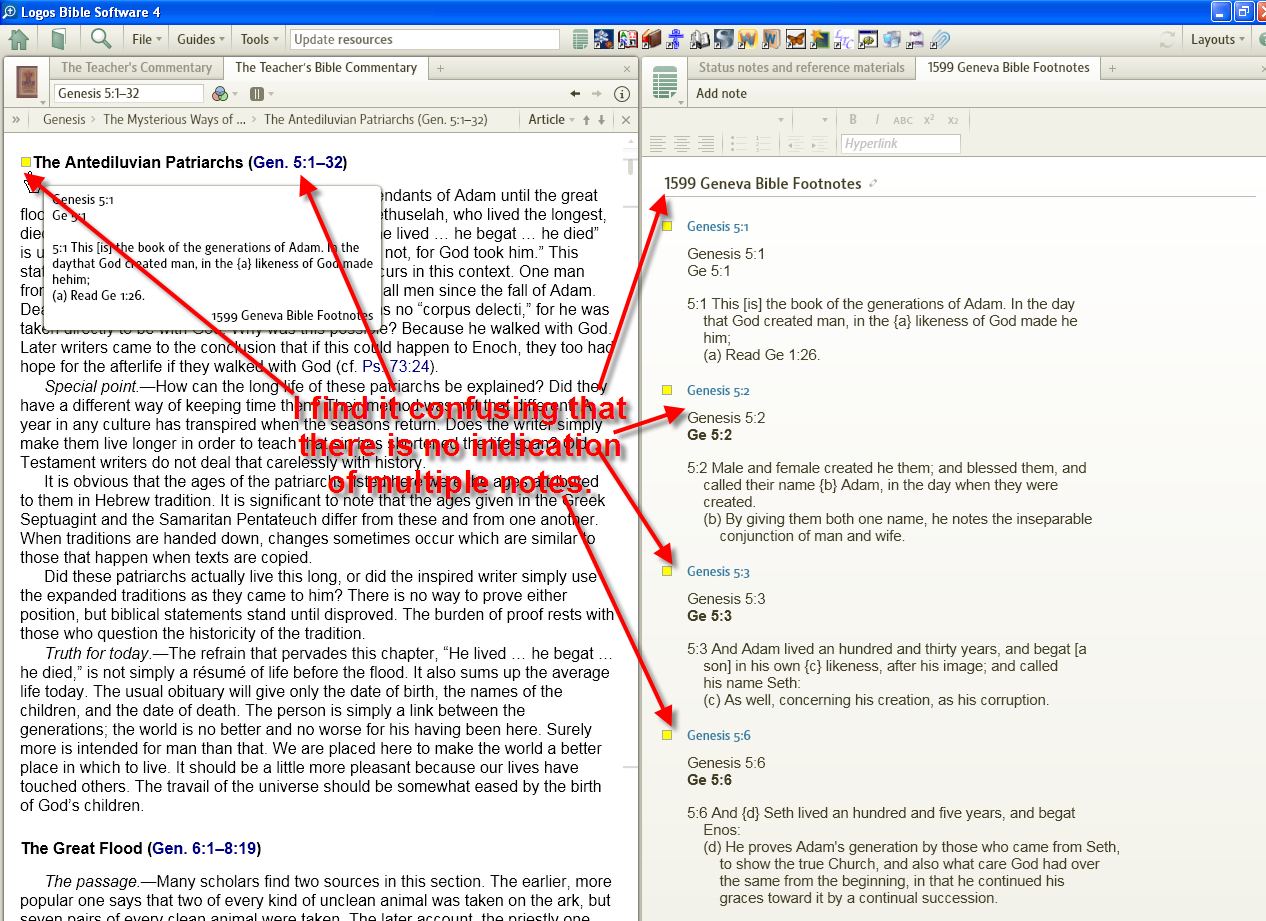1266x921 pixels.
Task: Navigate back with the left arrow
Action: 575,94
